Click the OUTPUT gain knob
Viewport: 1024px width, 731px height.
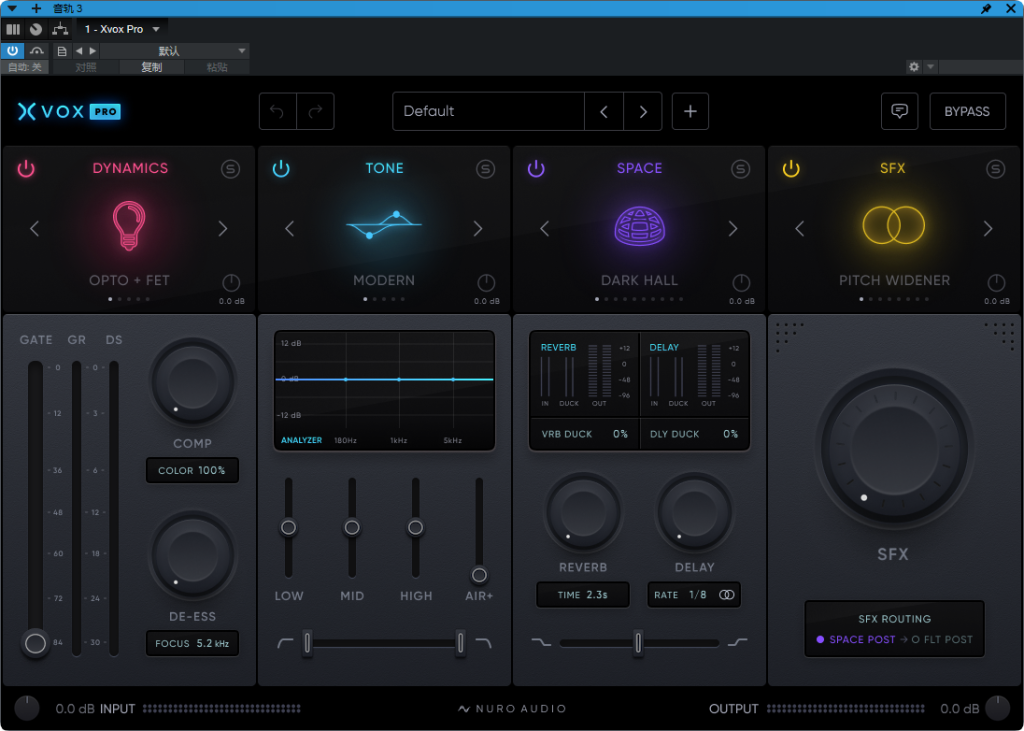pos(997,709)
